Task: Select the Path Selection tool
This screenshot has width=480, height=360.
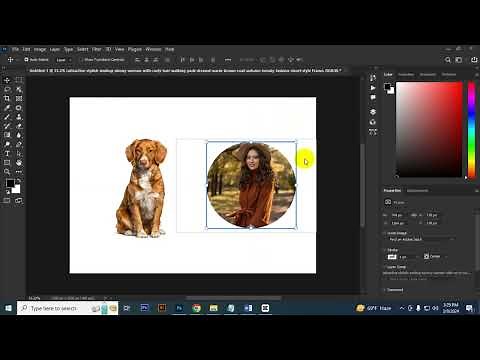Action: pyautogui.click(x=19, y=154)
